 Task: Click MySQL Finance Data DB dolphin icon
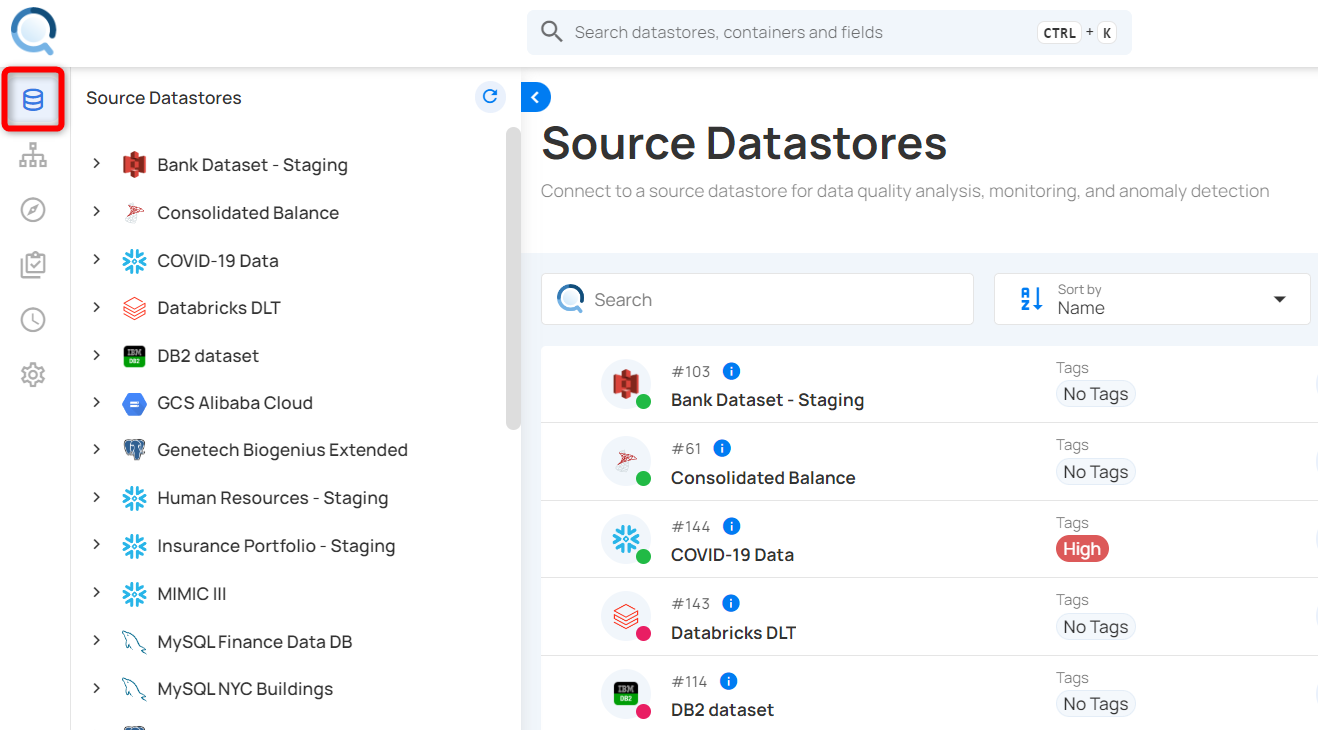click(134, 642)
